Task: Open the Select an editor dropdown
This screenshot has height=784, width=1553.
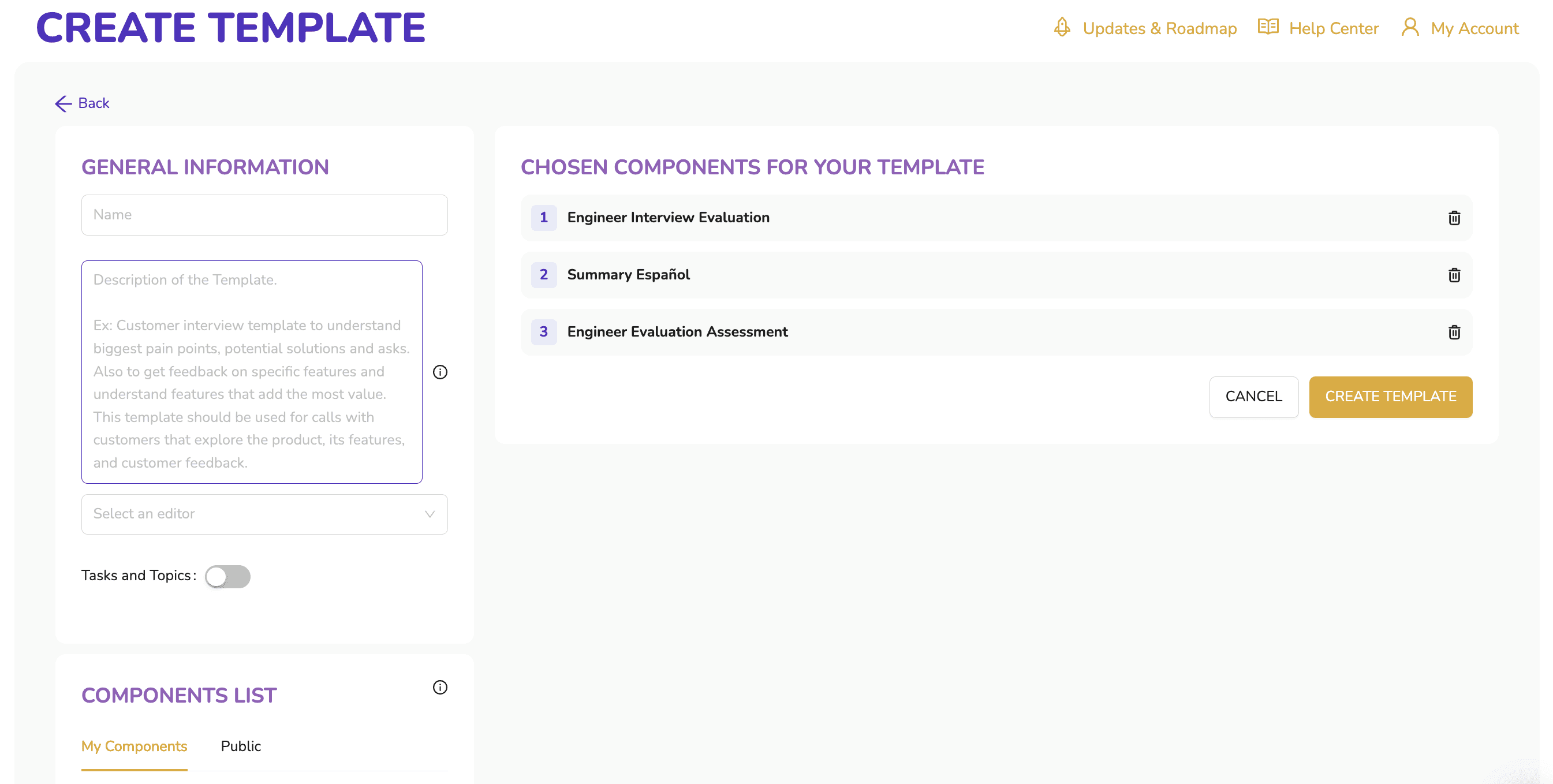Action: point(264,514)
